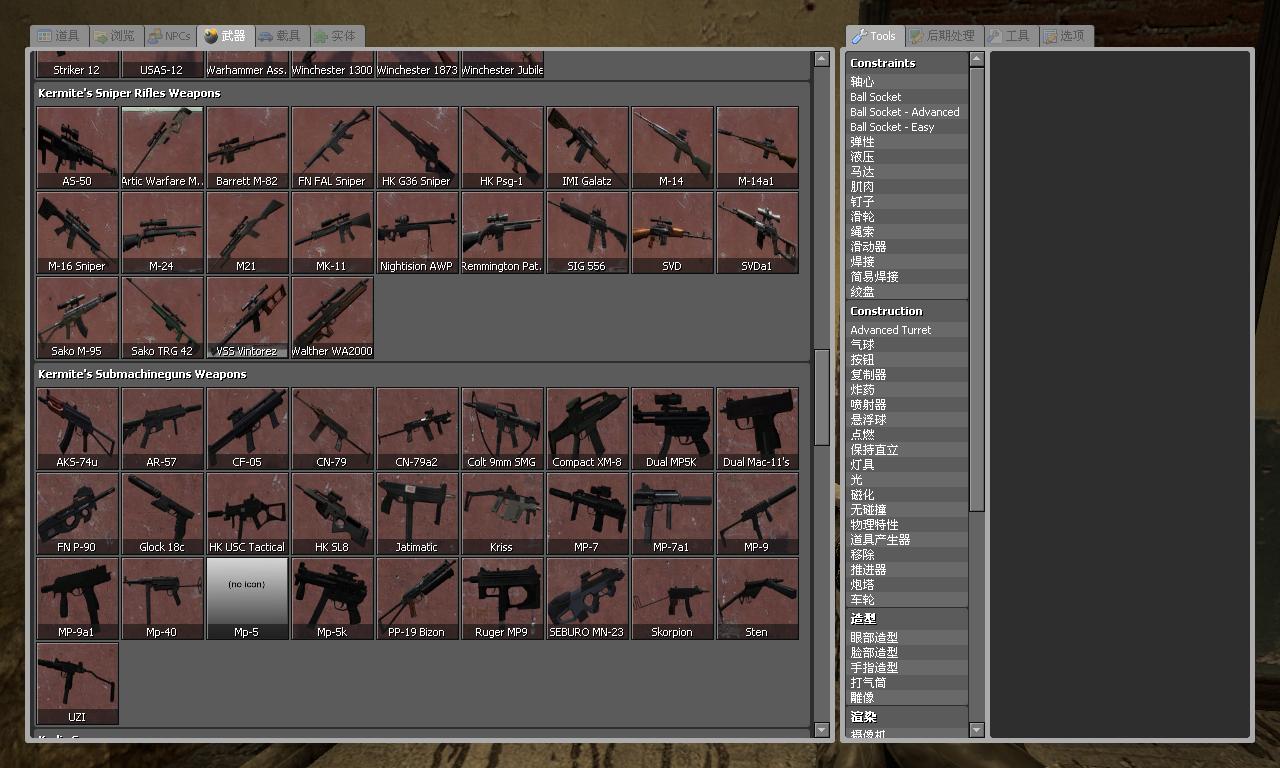Click the weapon list scrollbar thumb
Image resolution: width=1280 pixels, height=768 pixels.
click(x=822, y=397)
